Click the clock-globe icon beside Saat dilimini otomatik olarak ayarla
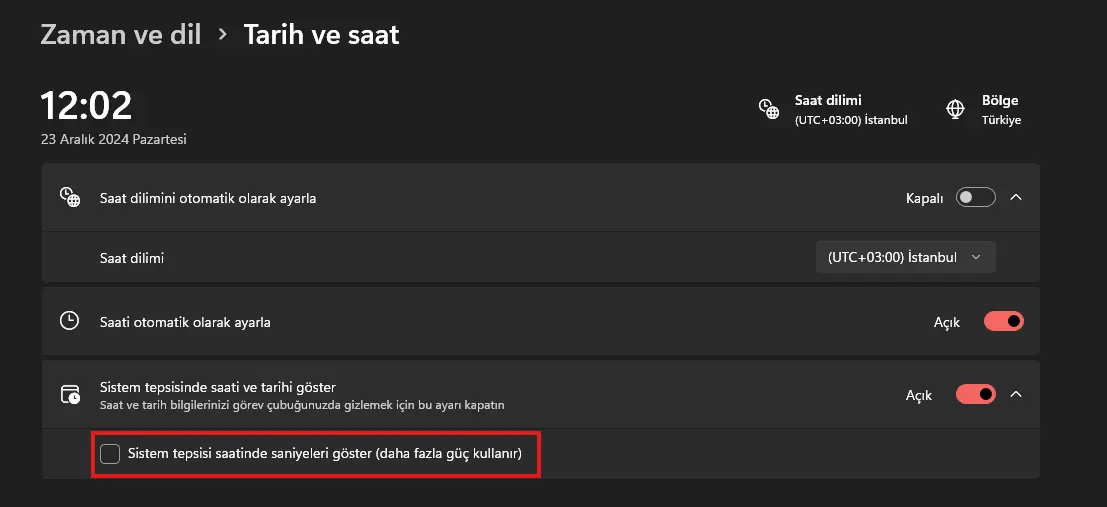This screenshot has width=1107, height=507. tap(69, 198)
